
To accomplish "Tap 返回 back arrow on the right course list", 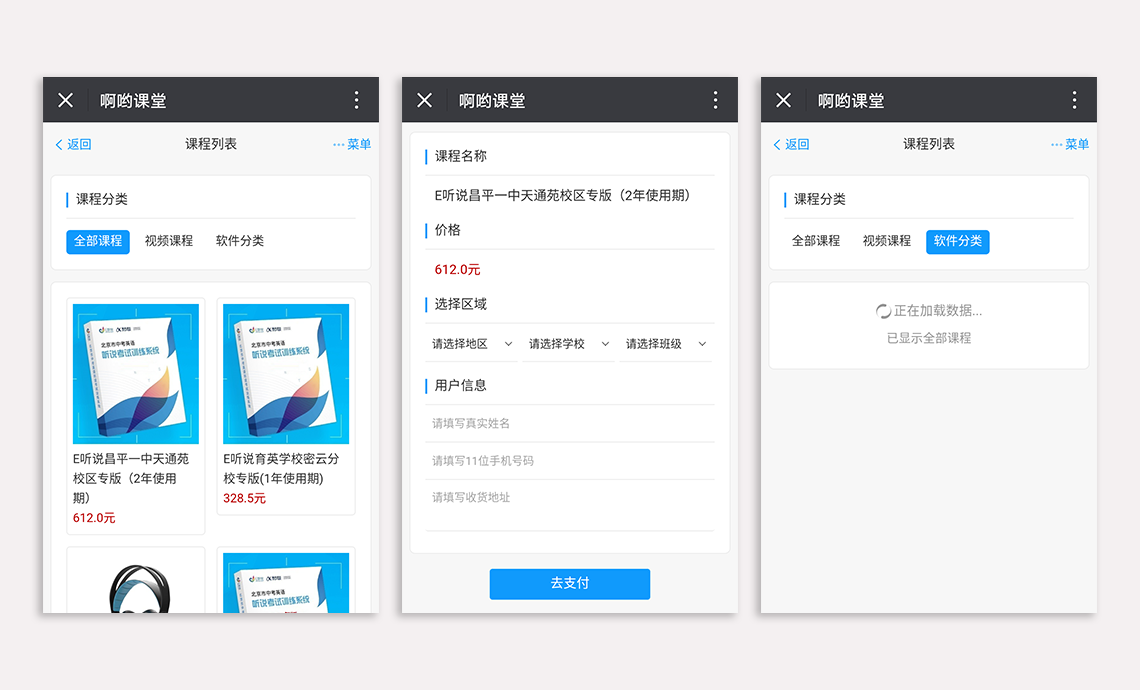I will (791, 144).
